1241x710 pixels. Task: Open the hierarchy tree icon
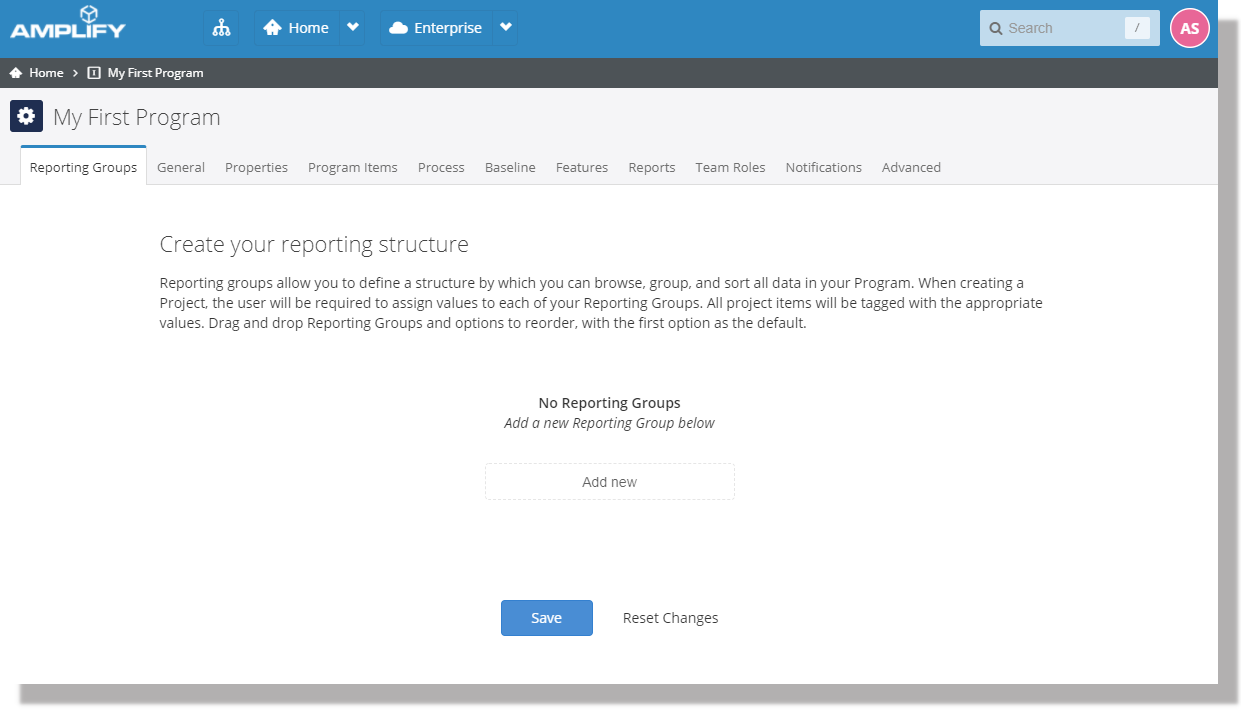pos(221,28)
